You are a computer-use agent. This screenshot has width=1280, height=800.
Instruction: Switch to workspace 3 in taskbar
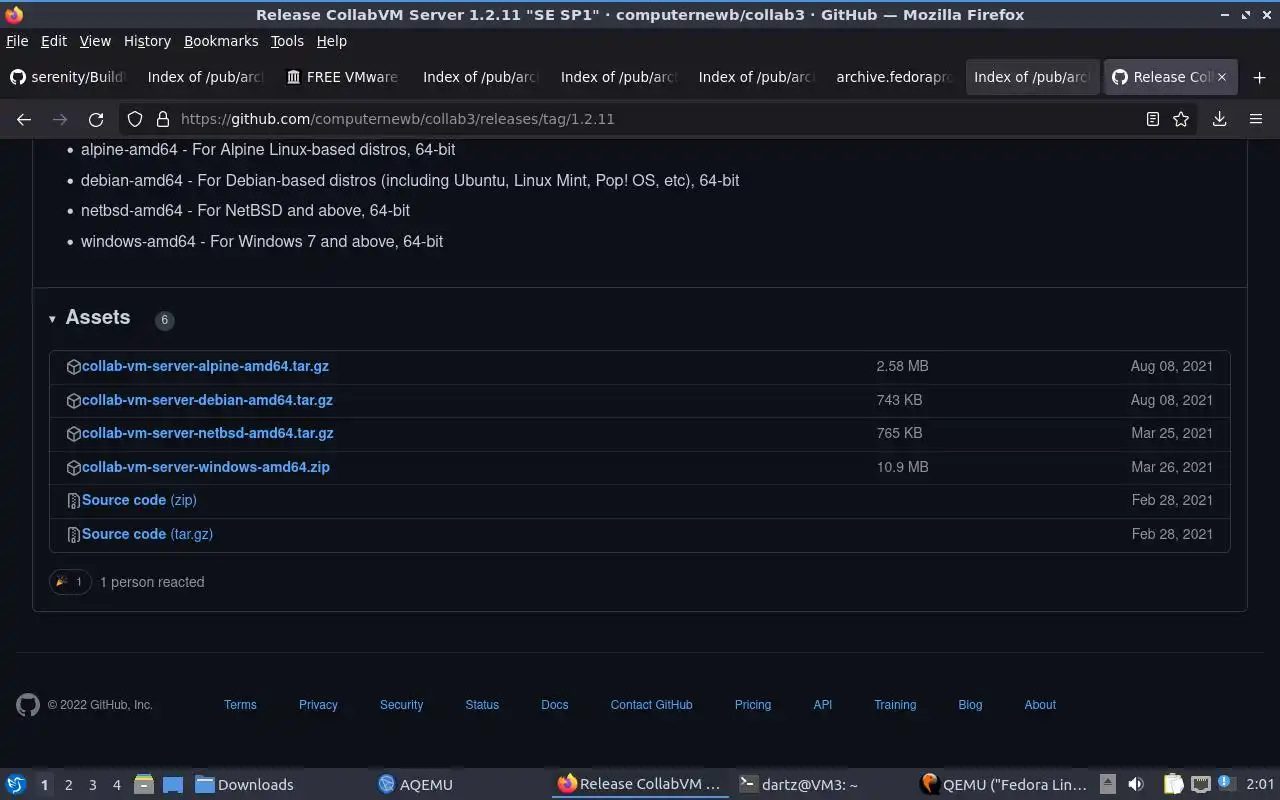pos(92,785)
